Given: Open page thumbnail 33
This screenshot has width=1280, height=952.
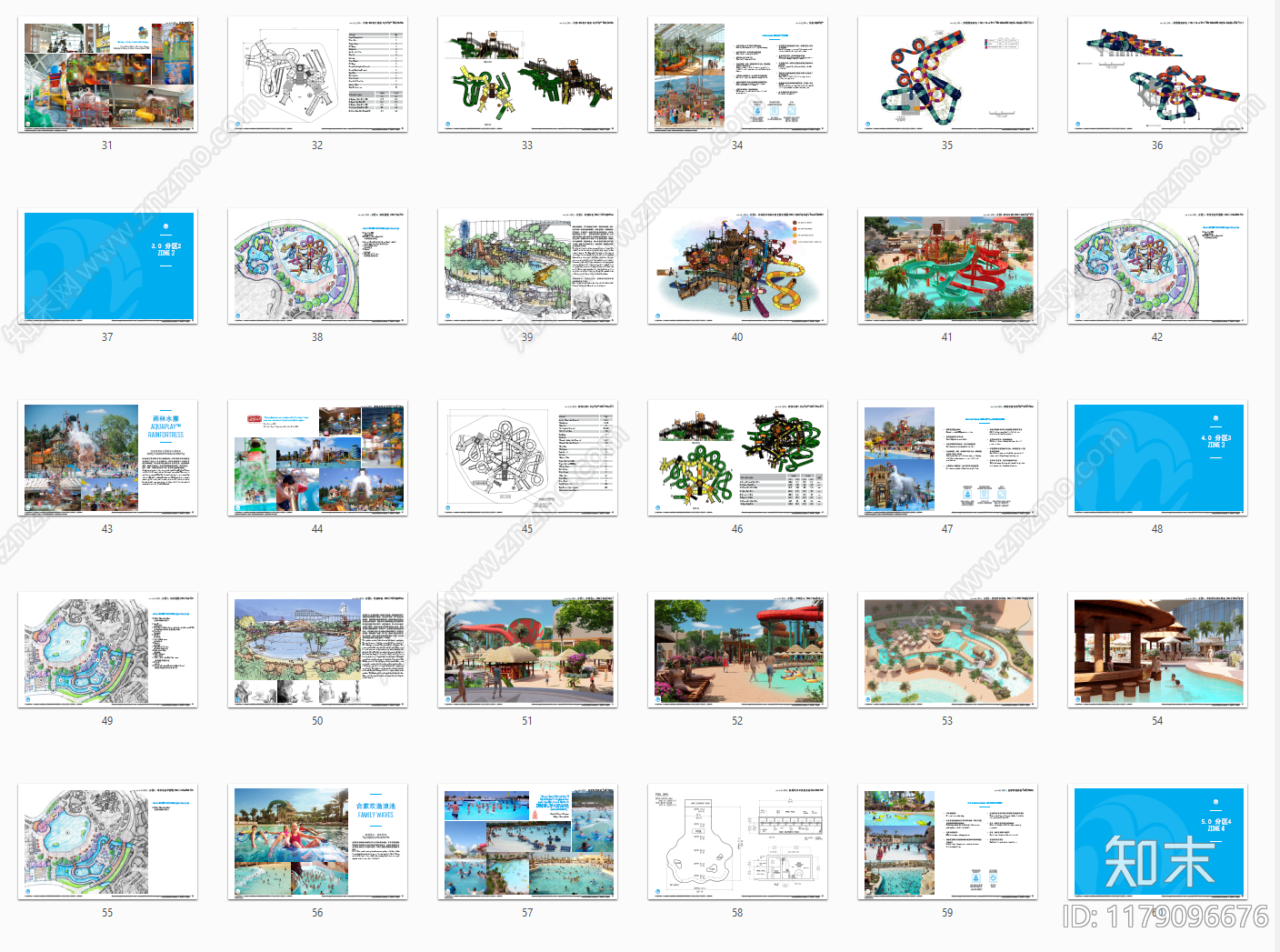Looking at the screenshot, I should [x=527, y=75].
